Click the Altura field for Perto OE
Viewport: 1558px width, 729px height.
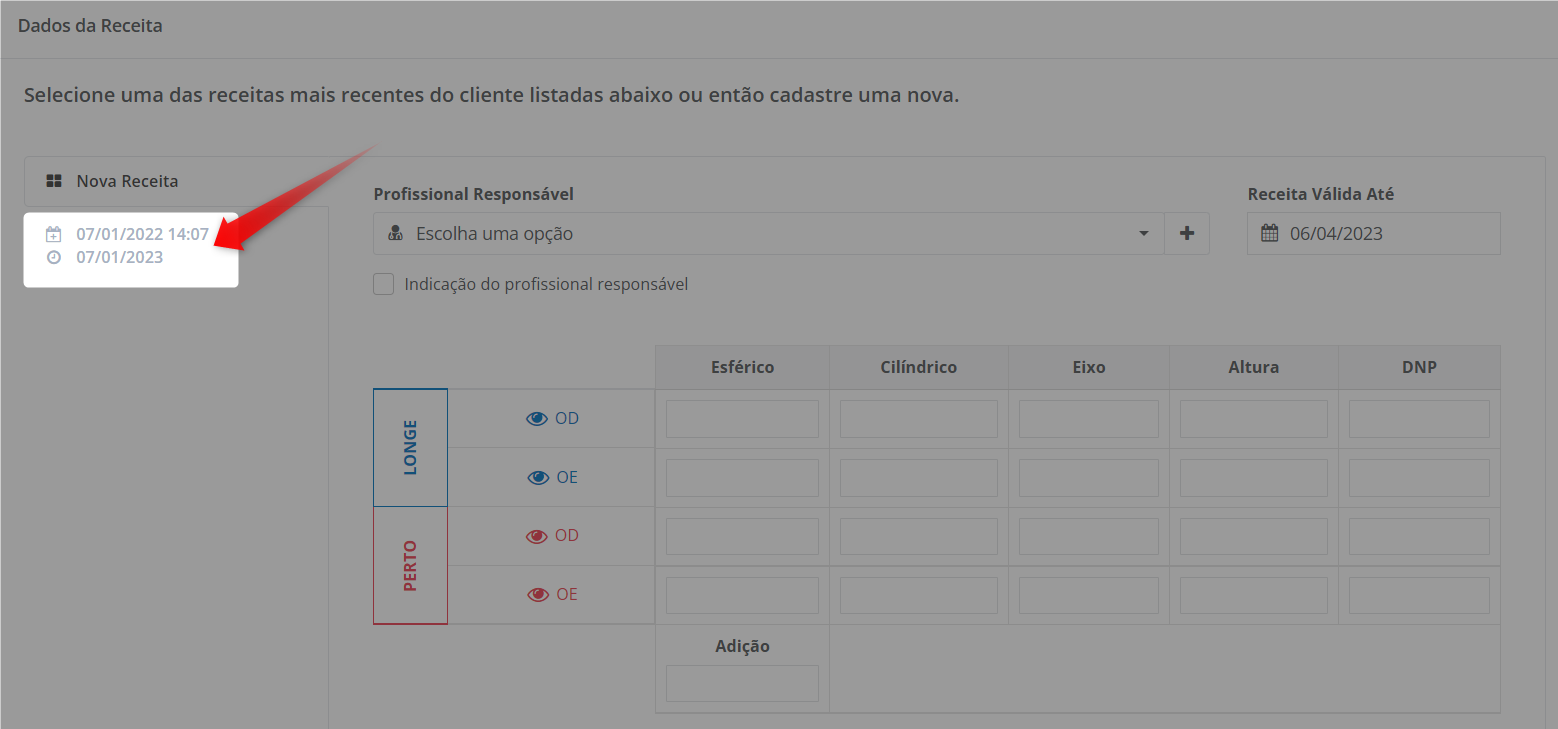pyautogui.click(x=1254, y=595)
